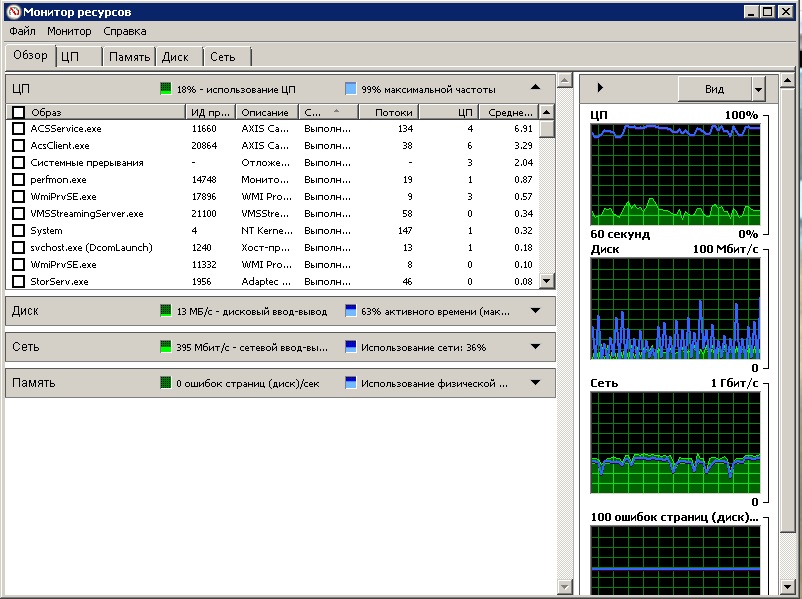Toggle the select-all checkbox beside Образ header
Screen dimensions: 802x599
tap(18, 113)
